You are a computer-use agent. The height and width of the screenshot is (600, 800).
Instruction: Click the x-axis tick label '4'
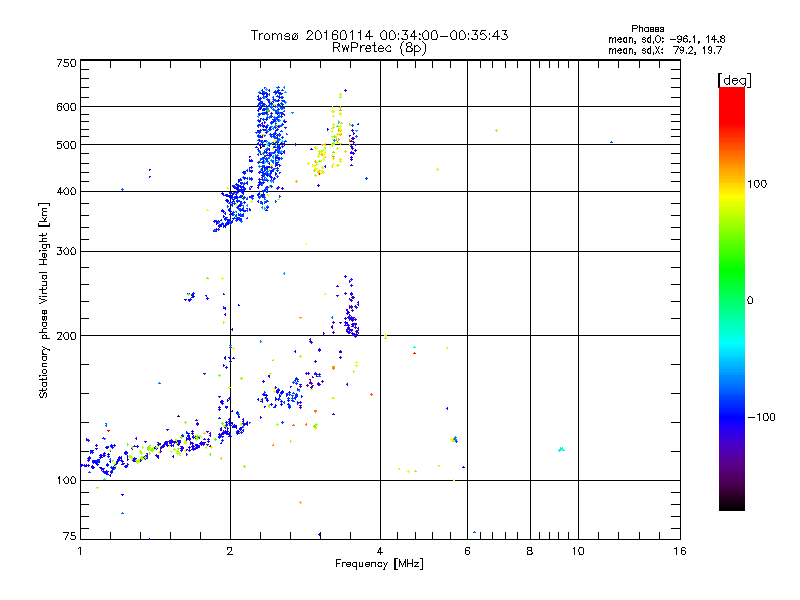[x=380, y=551]
